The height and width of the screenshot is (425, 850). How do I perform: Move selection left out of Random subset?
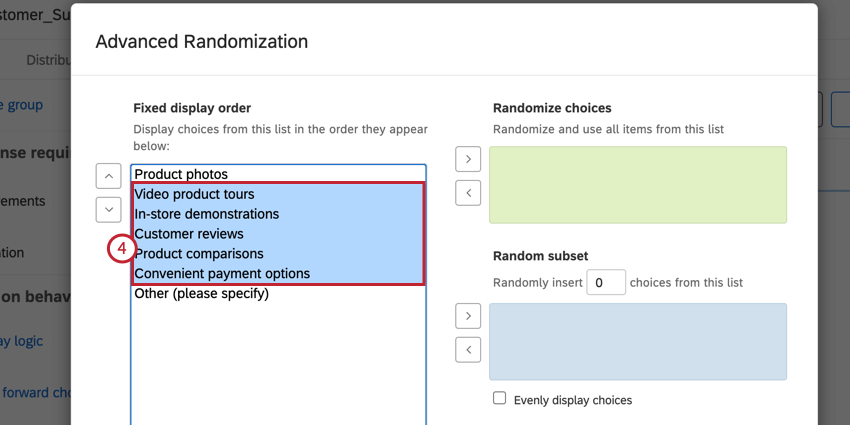(467, 349)
